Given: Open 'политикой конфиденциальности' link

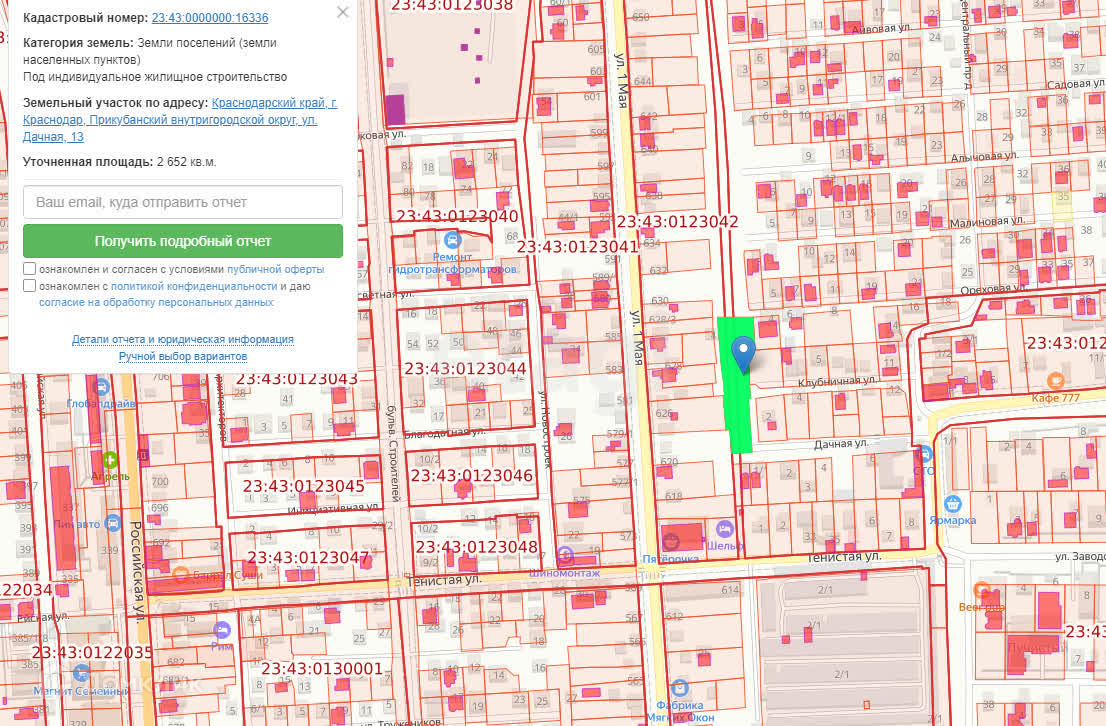Looking at the screenshot, I should pos(194,286).
